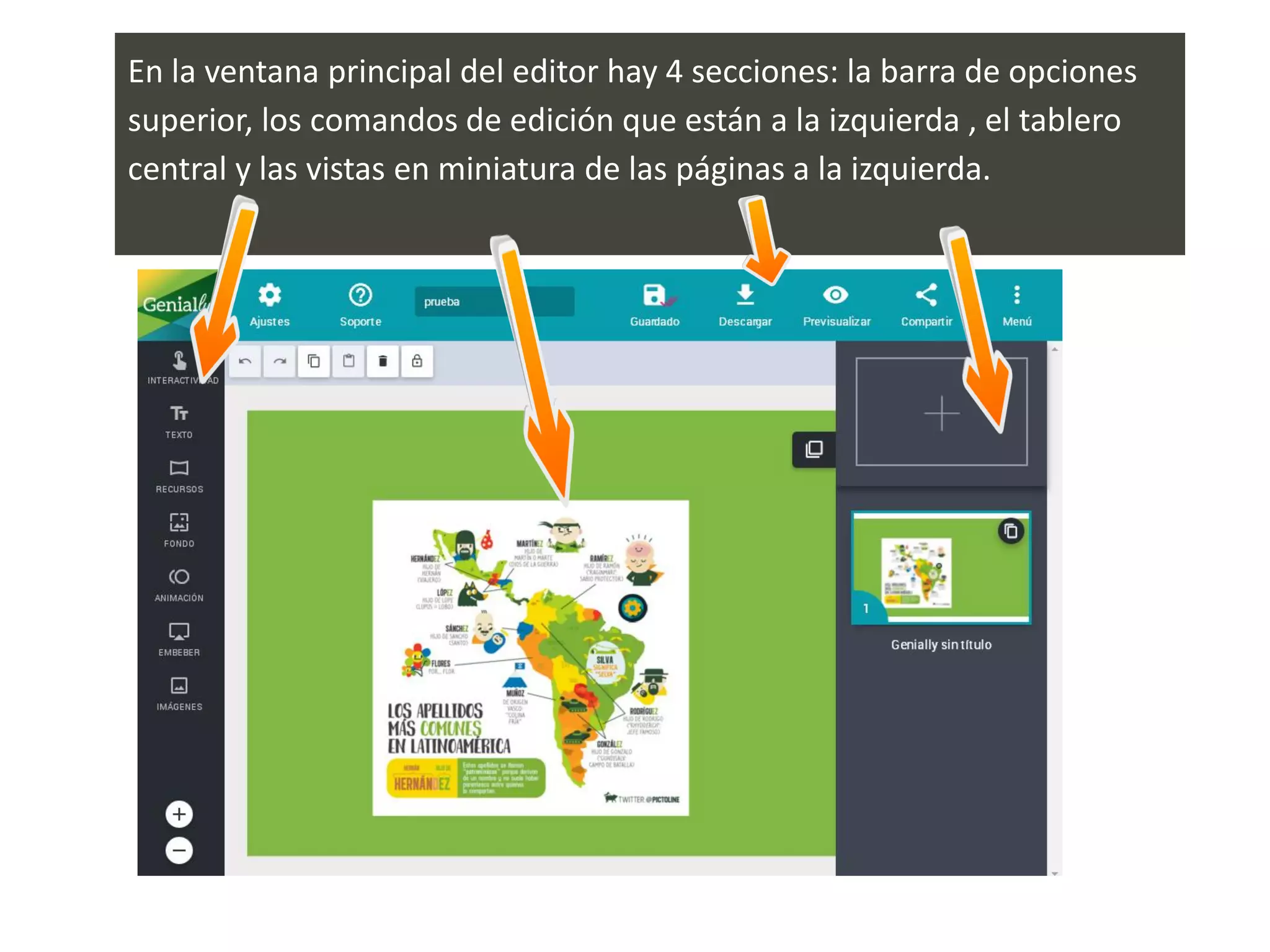Paste from the clipboard icon
Screen dimensions: 1270x952
click(349, 361)
